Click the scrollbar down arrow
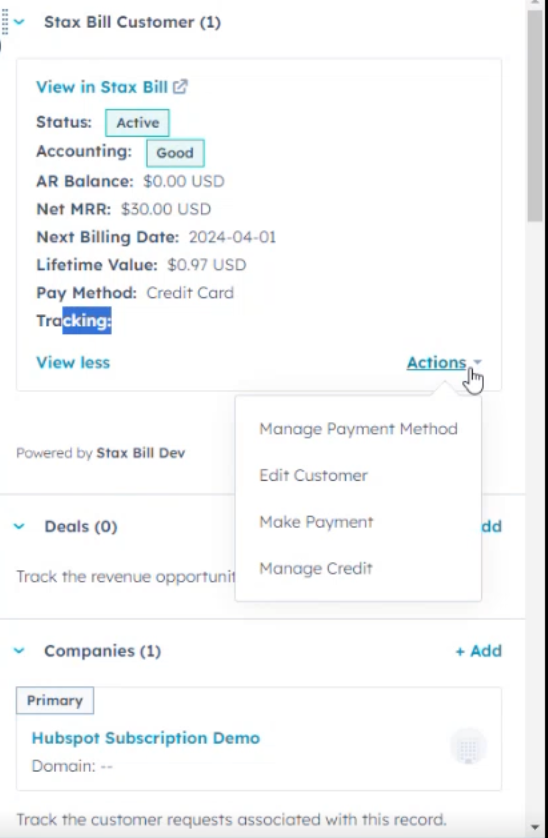The height and width of the screenshot is (838, 548). coord(536,827)
